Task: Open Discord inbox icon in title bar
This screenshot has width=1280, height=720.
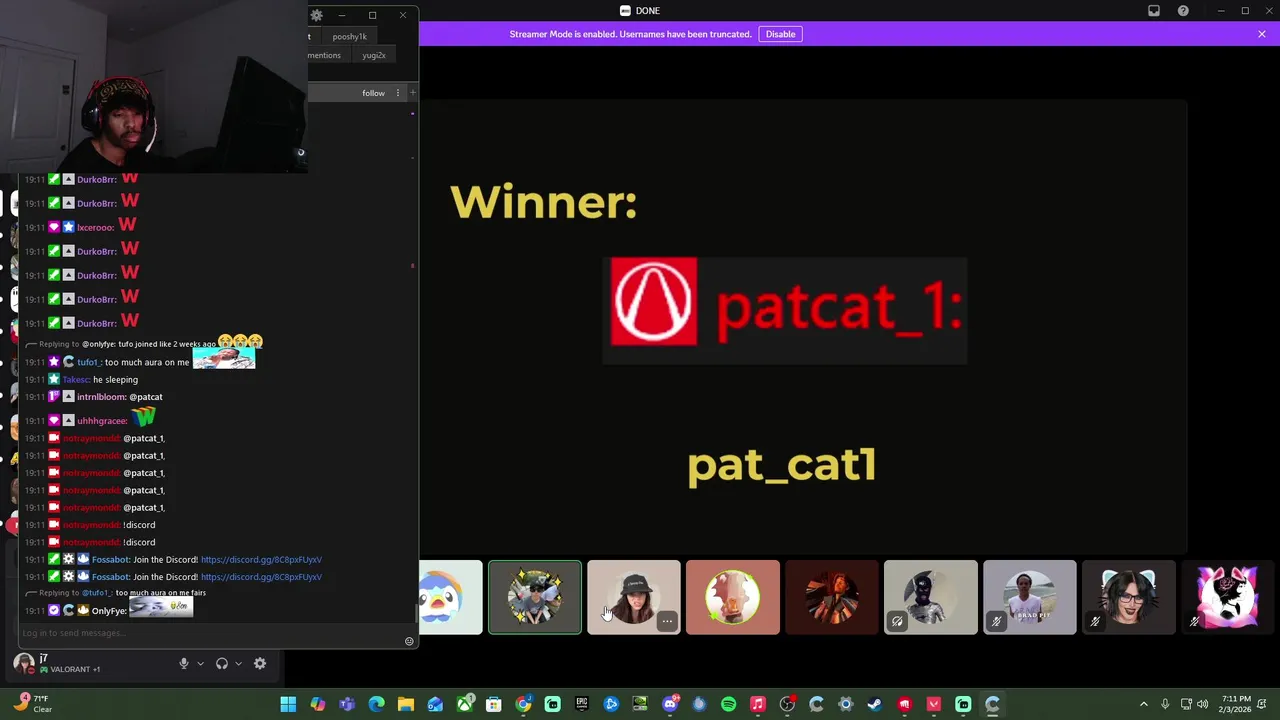Action: 1154,11
